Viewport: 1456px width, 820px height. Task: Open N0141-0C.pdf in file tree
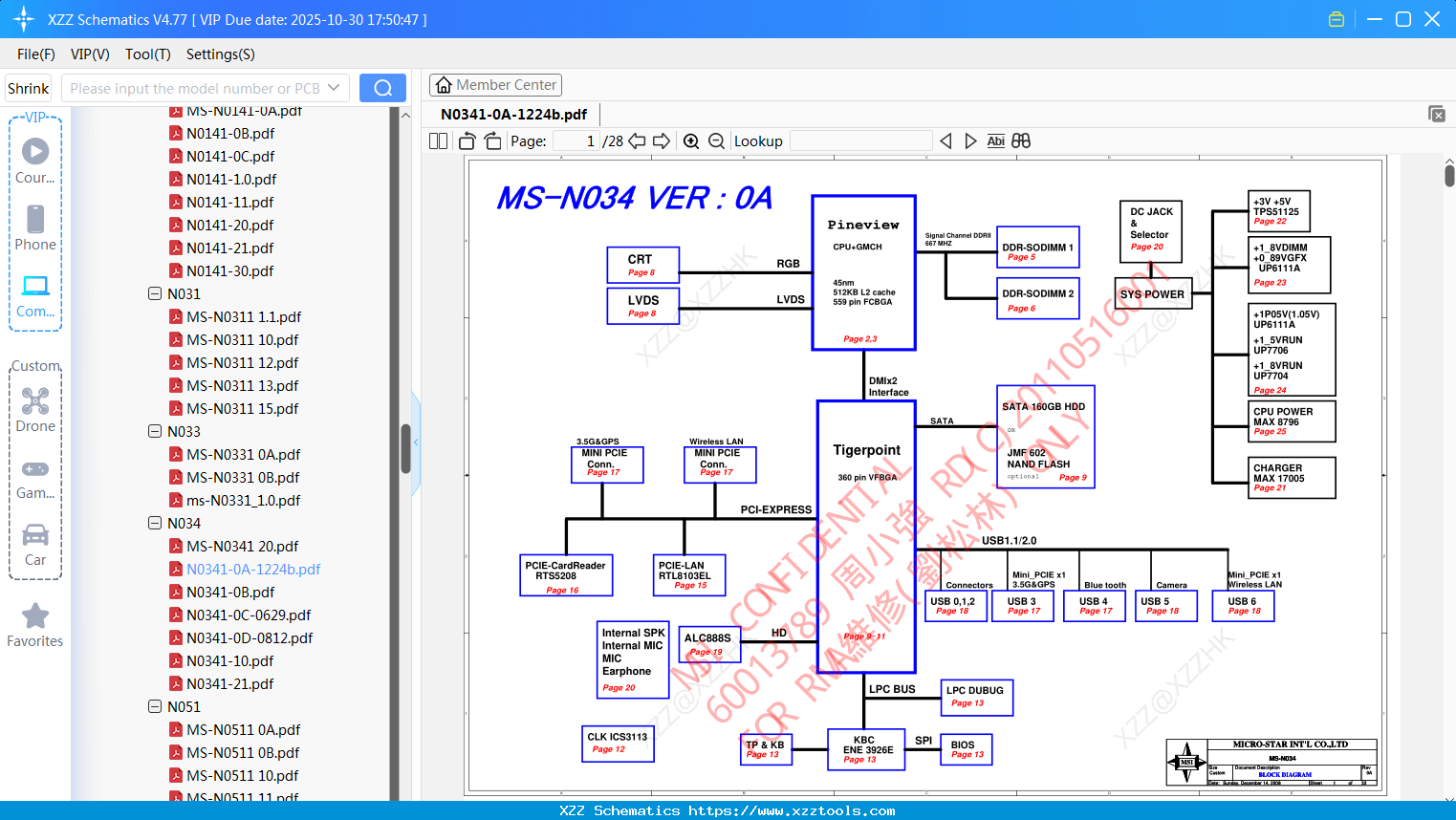tap(230, 156)
